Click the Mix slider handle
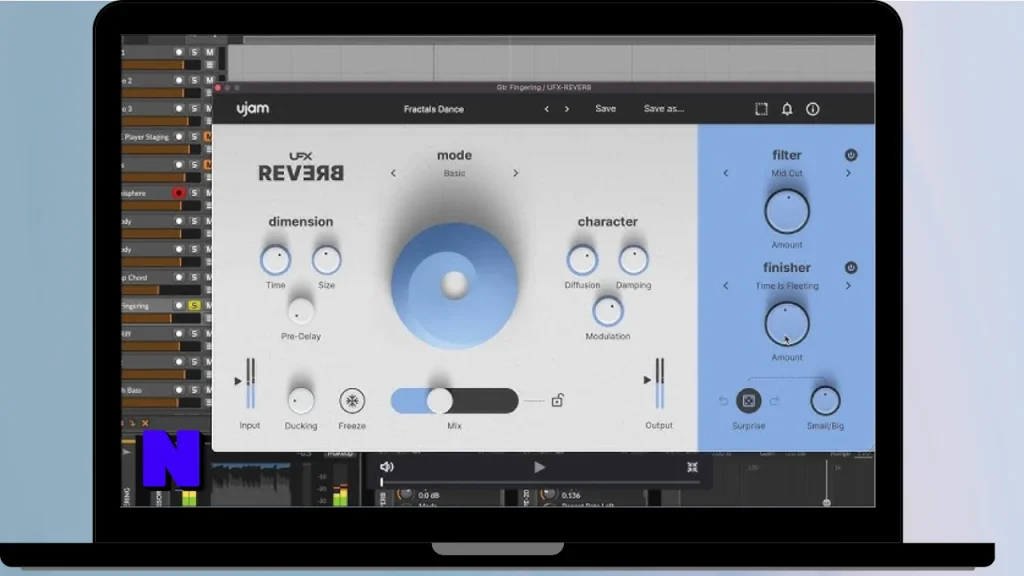 440,400
